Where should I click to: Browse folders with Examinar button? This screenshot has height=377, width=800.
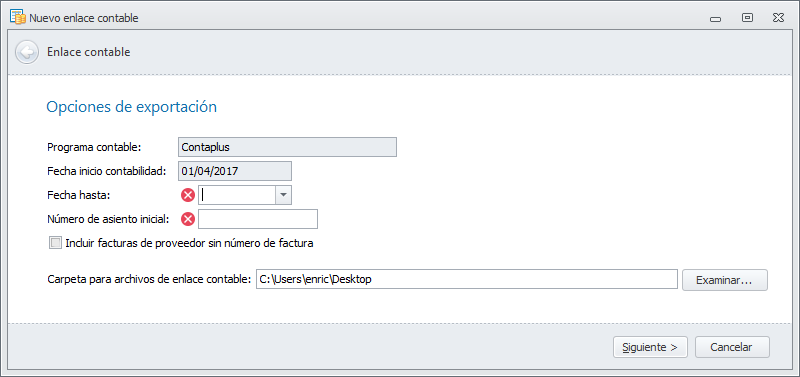[x=724, y=280]
